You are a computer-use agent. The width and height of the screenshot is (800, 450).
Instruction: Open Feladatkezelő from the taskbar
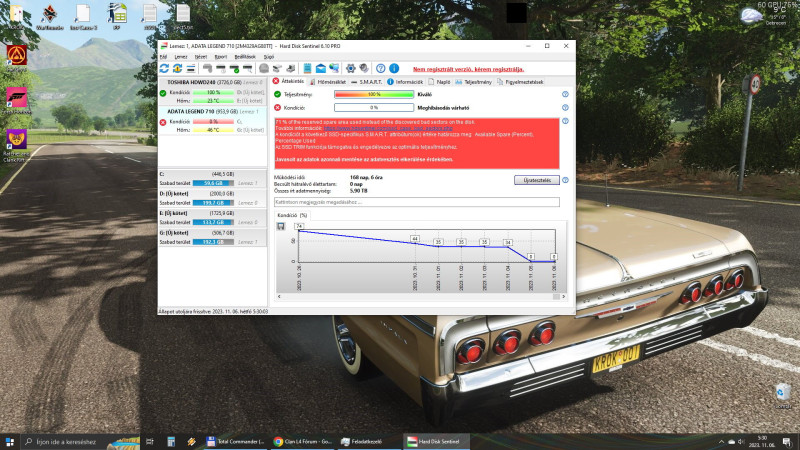coord(368,442)
